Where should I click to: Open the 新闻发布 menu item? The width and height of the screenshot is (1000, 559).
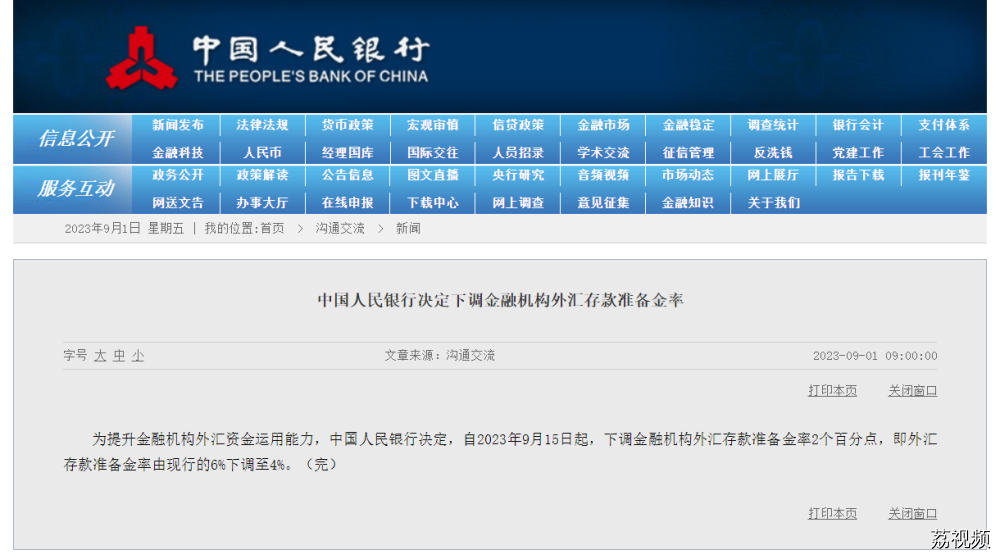(177, 125)
